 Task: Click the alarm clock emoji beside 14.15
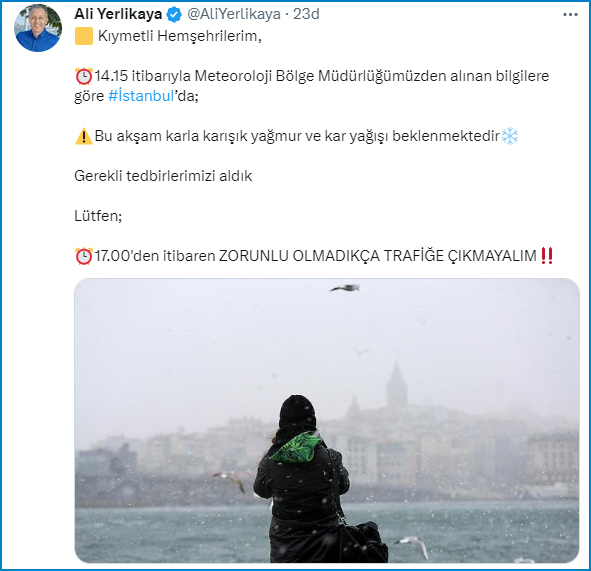(84, 77)
